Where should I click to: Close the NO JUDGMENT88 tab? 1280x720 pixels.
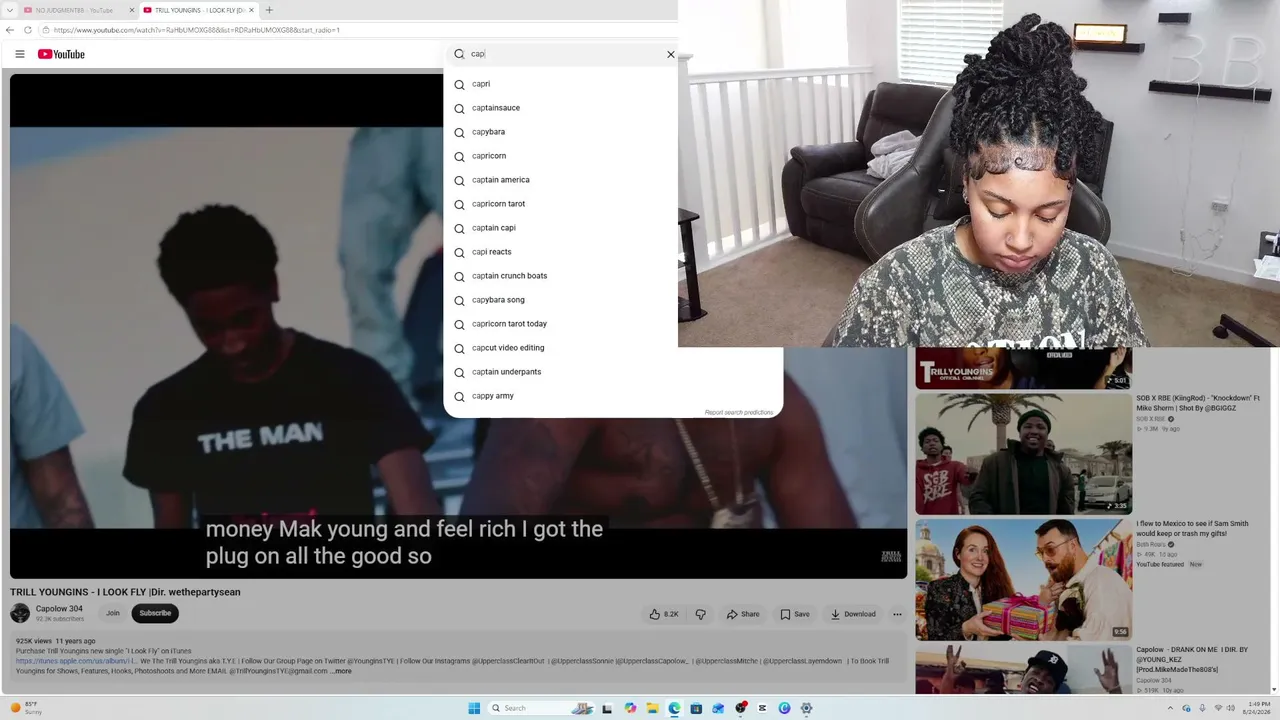[x=131, y=10]
